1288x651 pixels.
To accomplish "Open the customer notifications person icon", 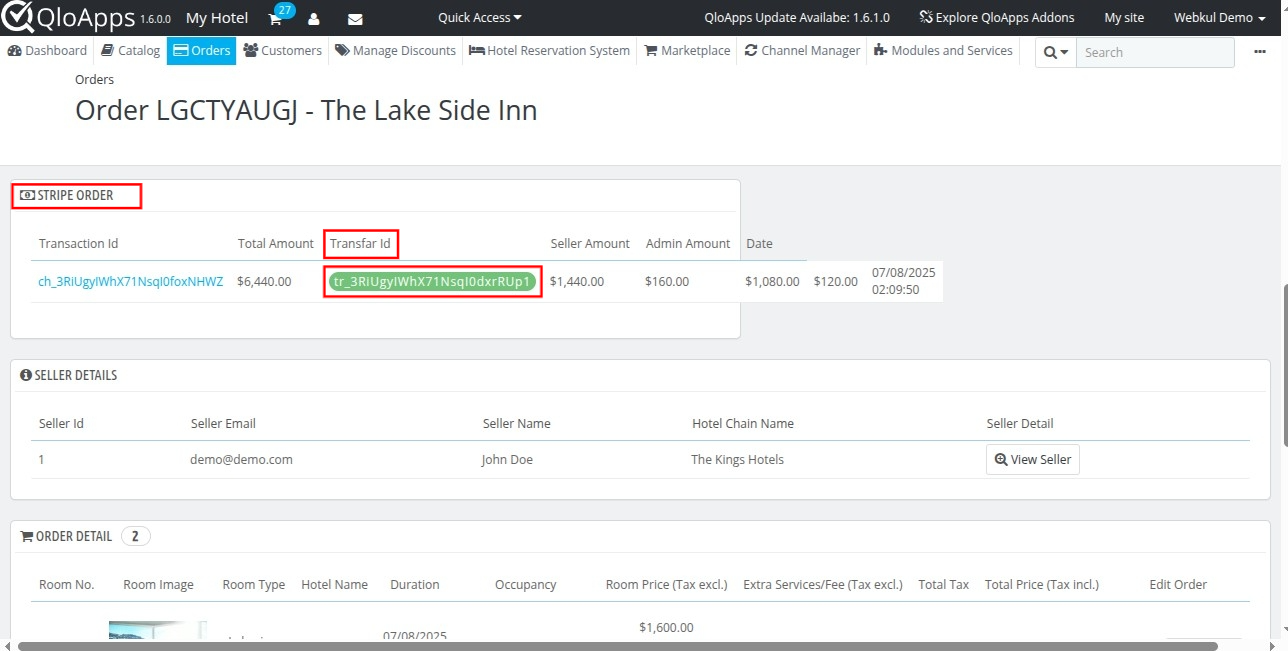I will tap(314, 19).
